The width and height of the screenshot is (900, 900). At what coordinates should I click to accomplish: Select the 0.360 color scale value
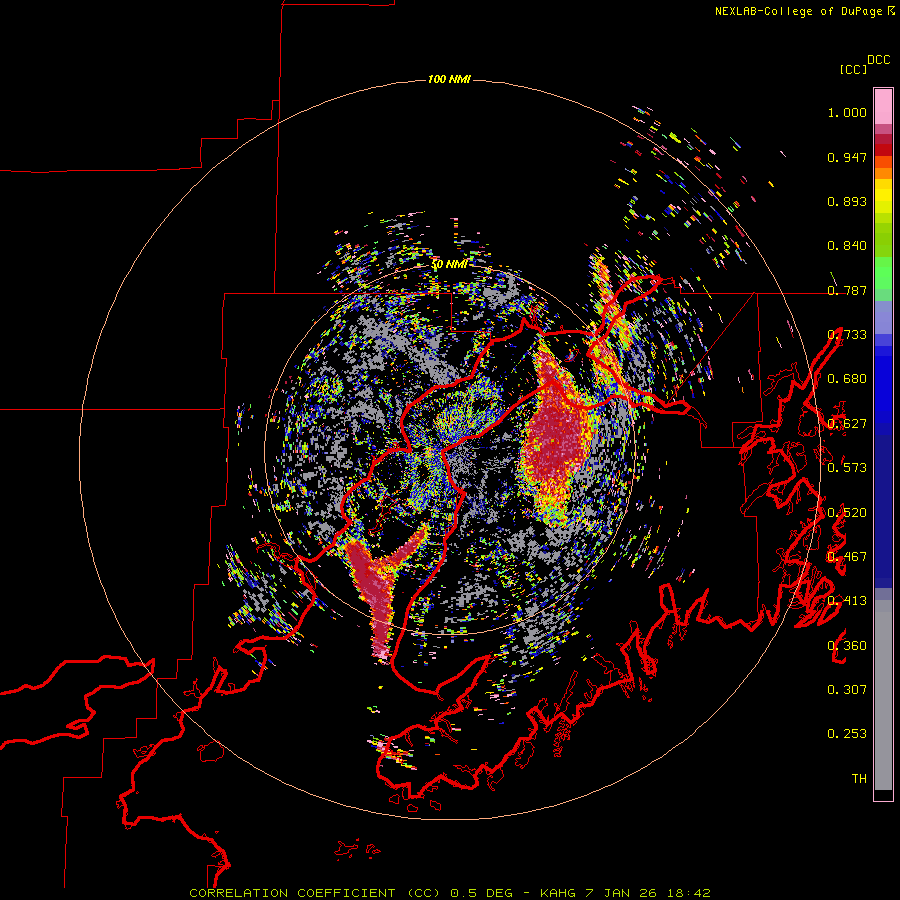click(x=847, y=645)
